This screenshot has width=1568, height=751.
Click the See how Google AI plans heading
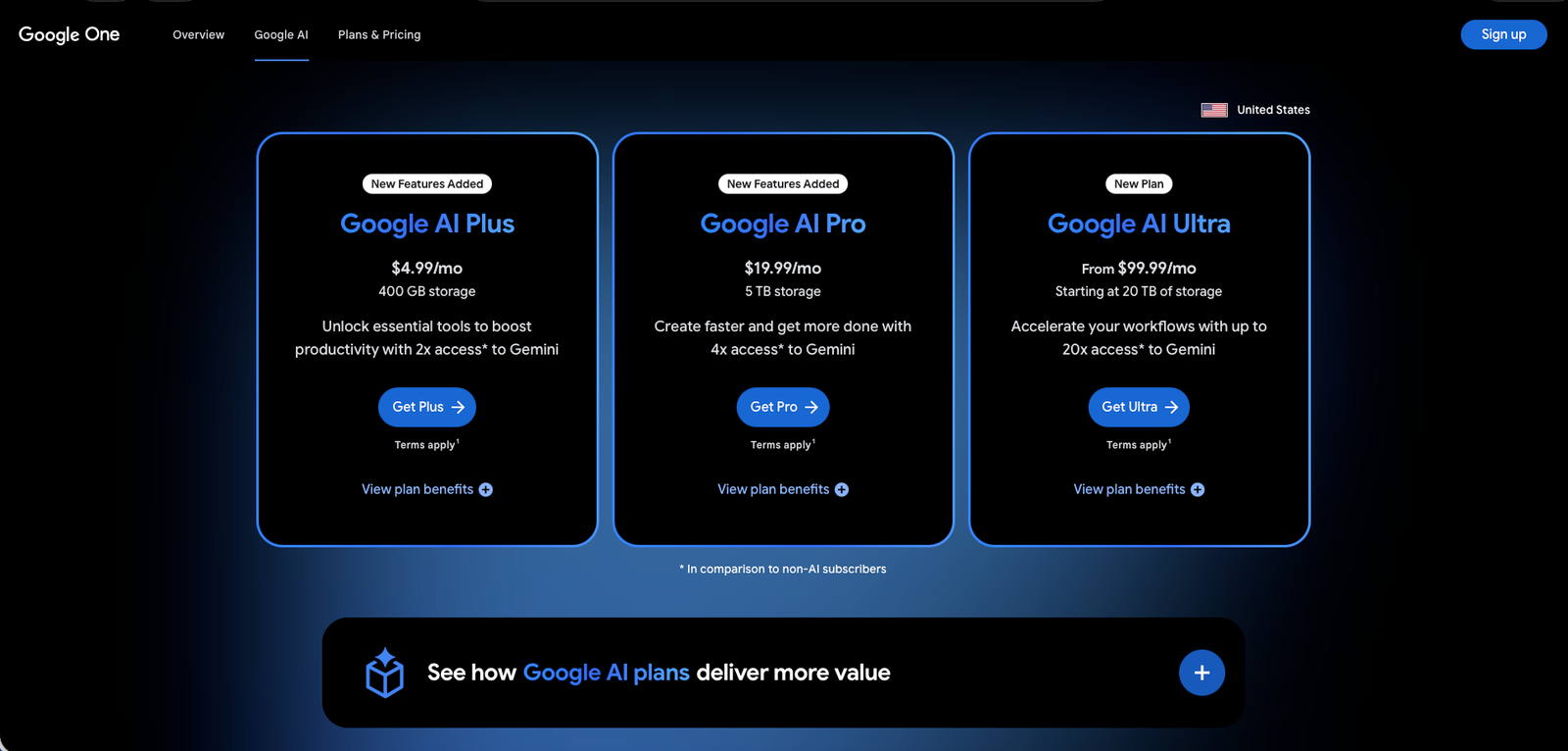[x=659, y=673]
